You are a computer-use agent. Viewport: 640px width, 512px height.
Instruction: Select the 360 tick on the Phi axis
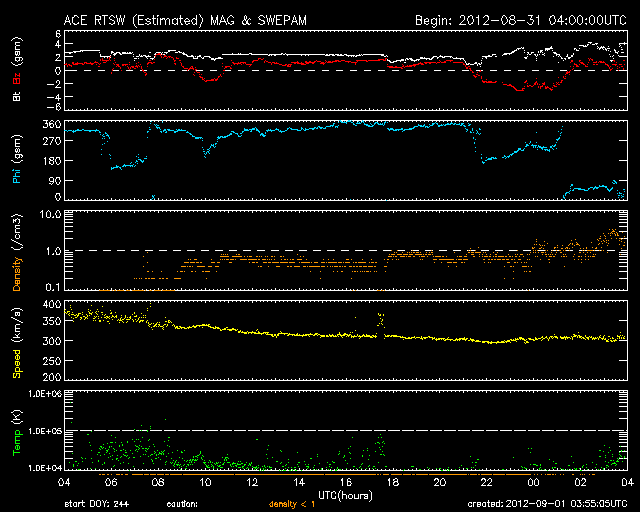52,125
